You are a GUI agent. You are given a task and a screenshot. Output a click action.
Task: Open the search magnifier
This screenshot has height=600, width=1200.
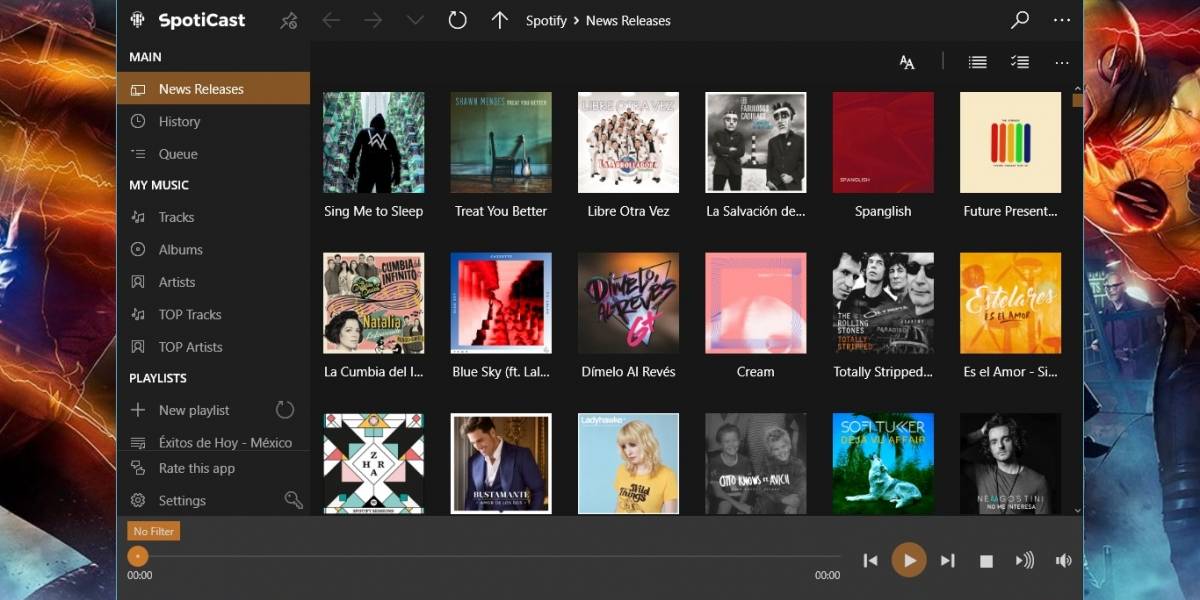(x=1020, y=20)
